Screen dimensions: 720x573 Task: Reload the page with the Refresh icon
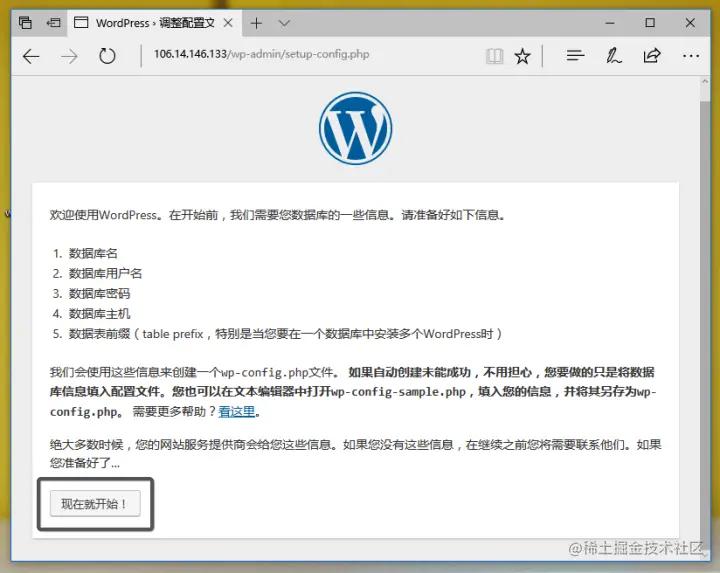[107, 56]
